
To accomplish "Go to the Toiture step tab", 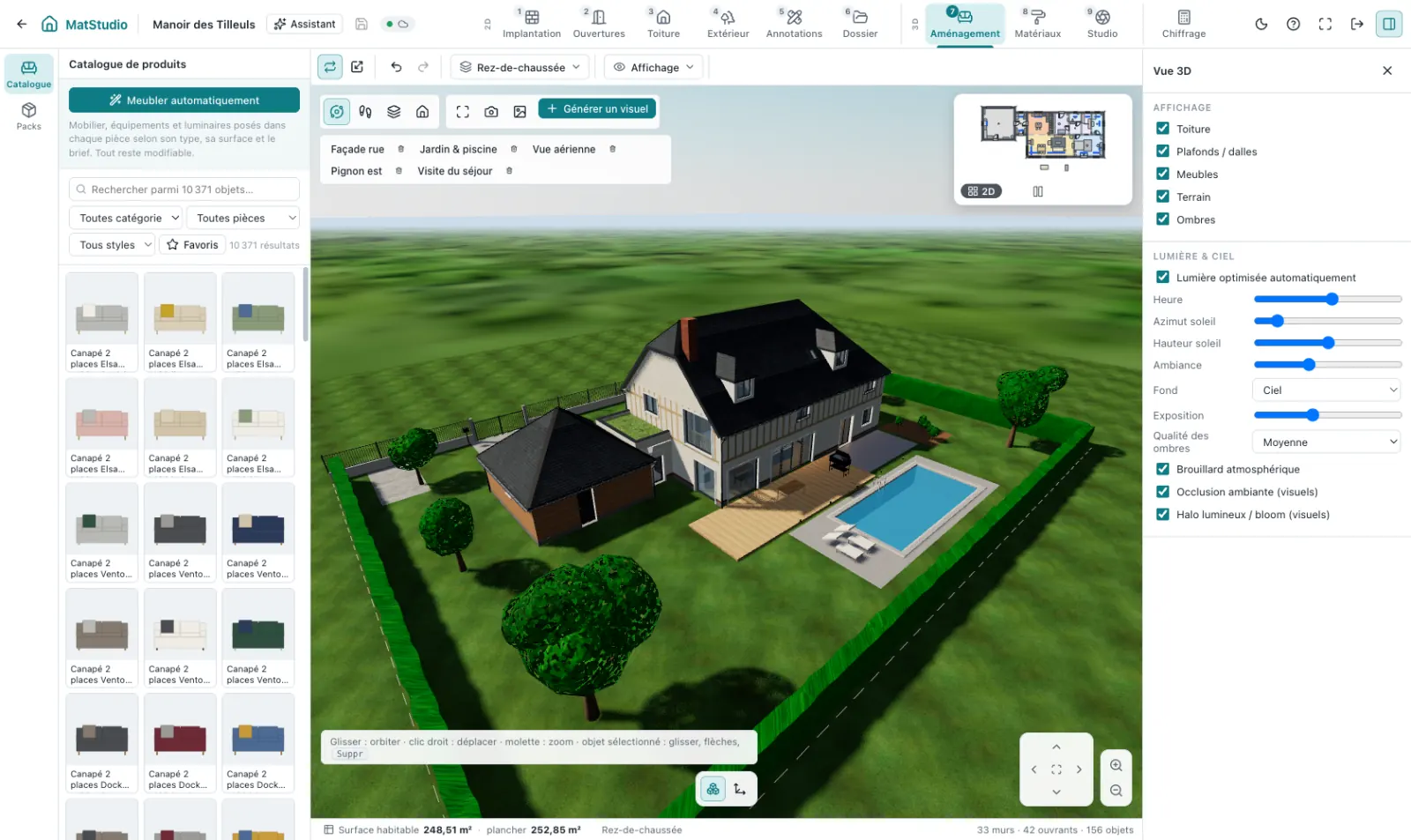I will click(x=663, y=24).
